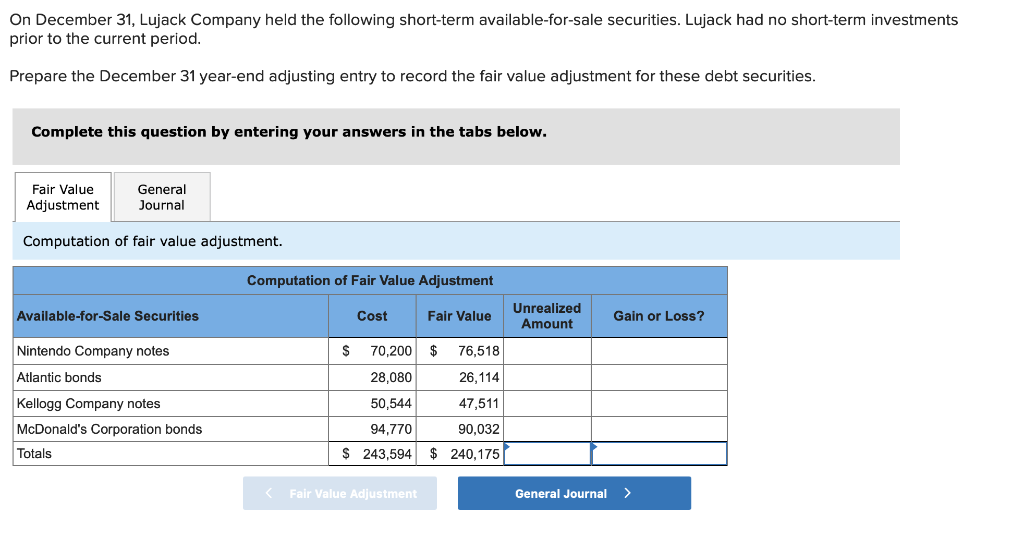
Task: Click the blue General Journal next button
Action: click(574, 493)
